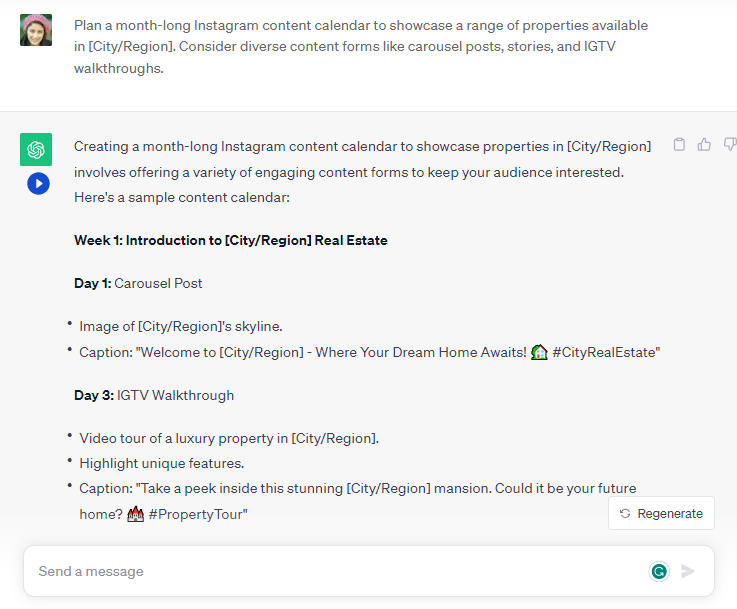Viewport: 737px width, 609px height.
Task: Click the #PropertyTour hashtag text
Action: 196,514
